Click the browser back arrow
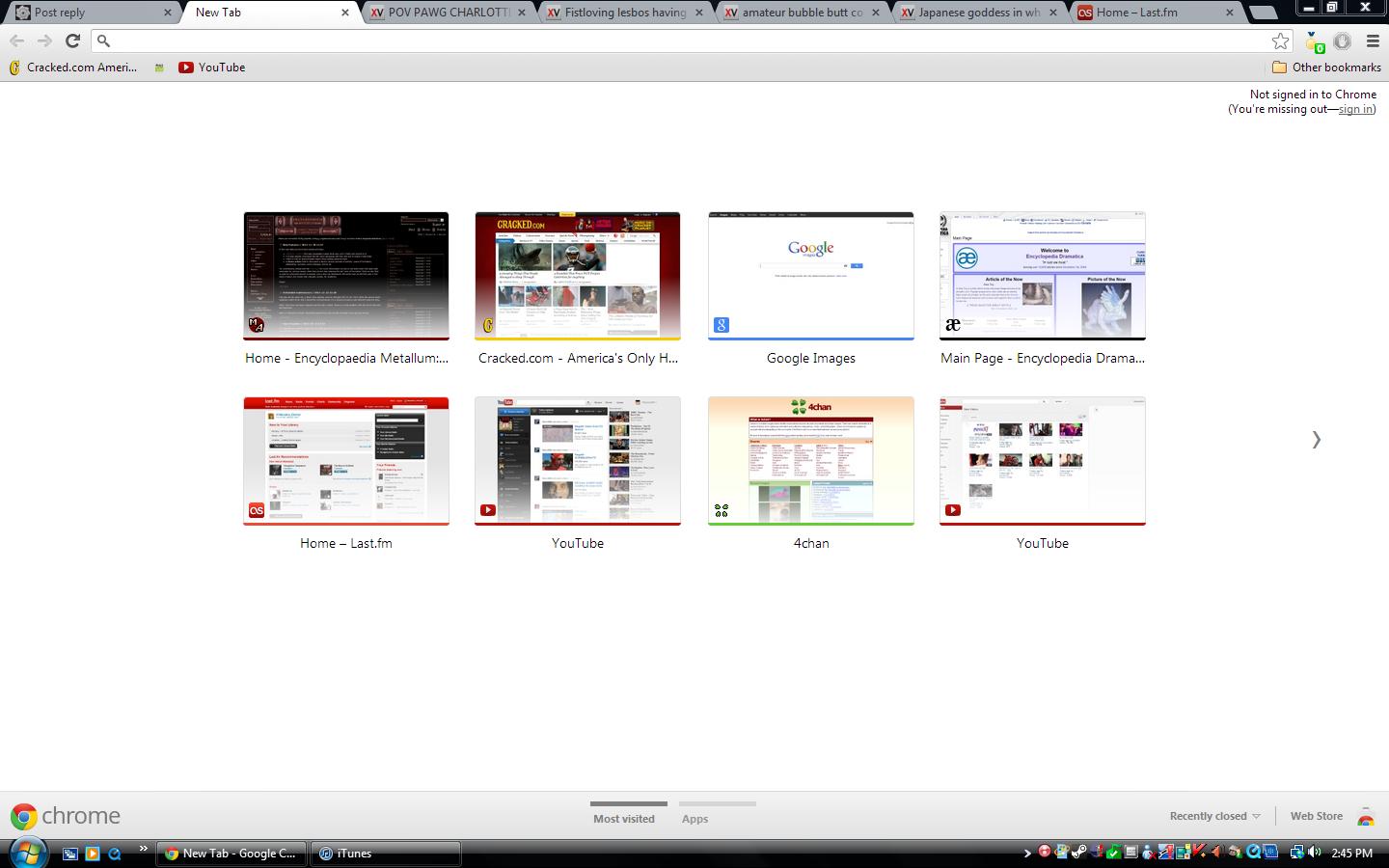Image resolution: width=1389 pixels, height=868 pixels. click(x=16, y=41)
